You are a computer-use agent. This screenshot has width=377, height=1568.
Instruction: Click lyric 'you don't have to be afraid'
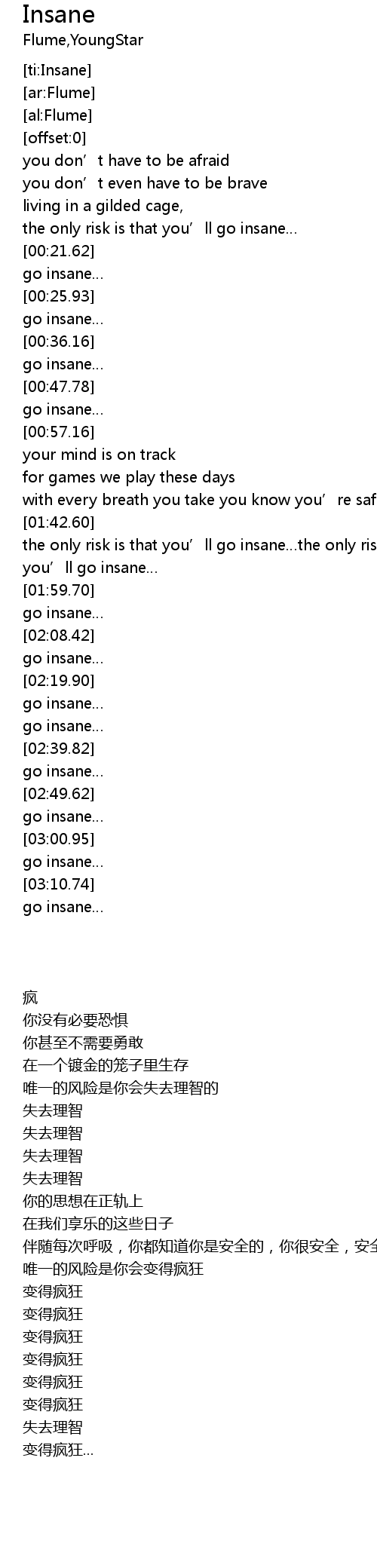point(126,161)
